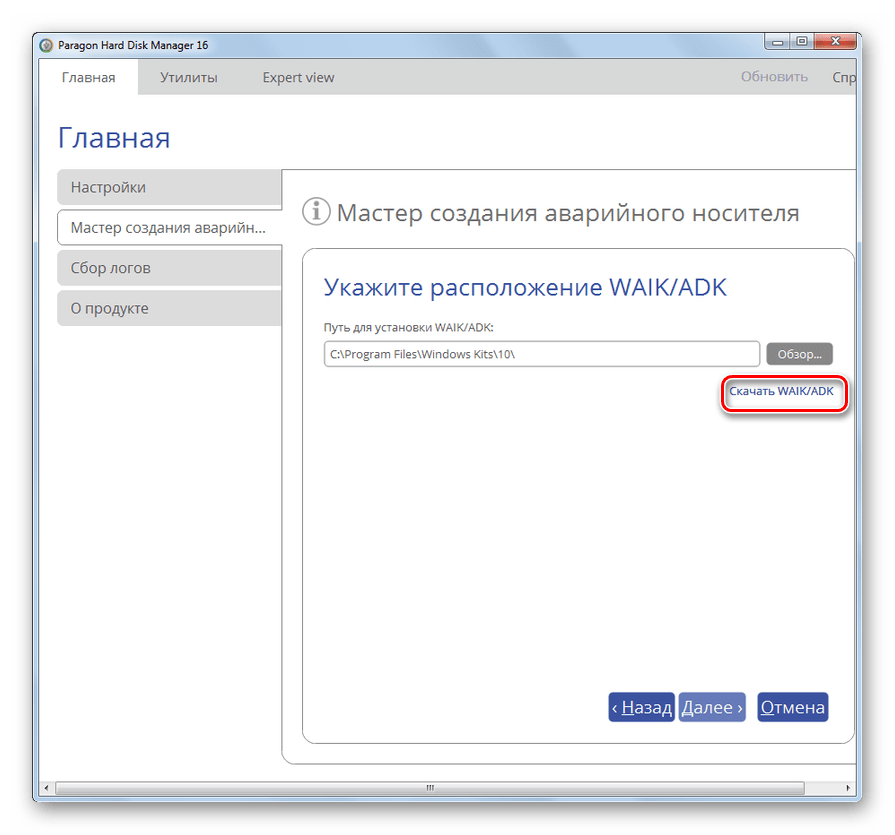Image resolution: width=895 pixels, height=835 pixels.
Task: Click the WAIK/ADK installation path field
Action: 541,354
